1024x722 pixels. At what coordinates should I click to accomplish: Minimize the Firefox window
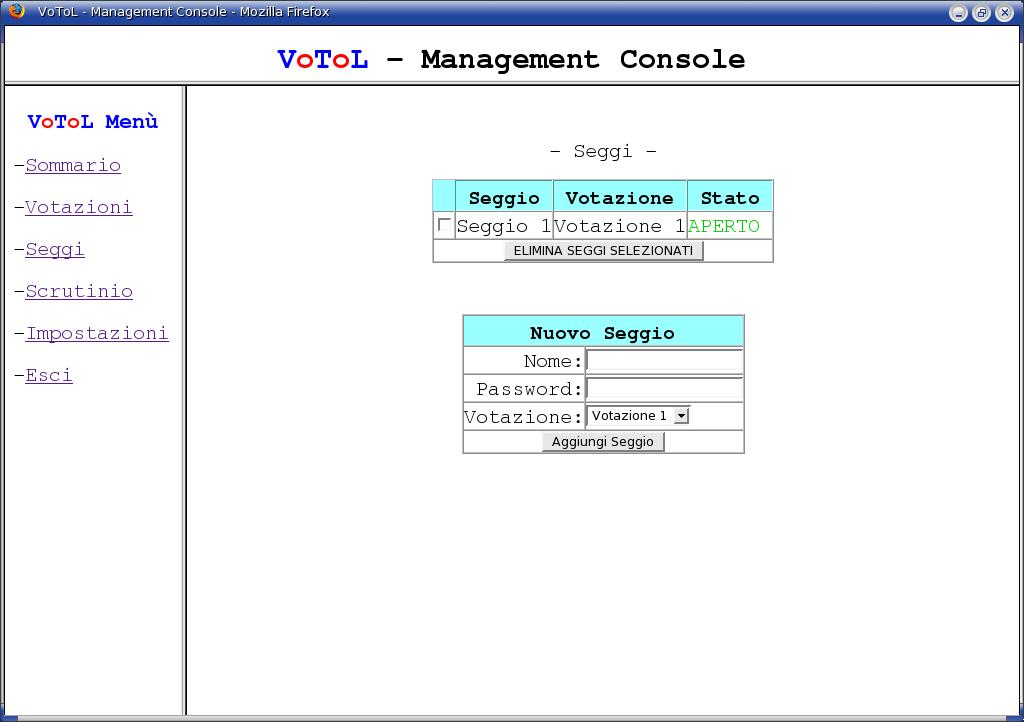[958, 13]
